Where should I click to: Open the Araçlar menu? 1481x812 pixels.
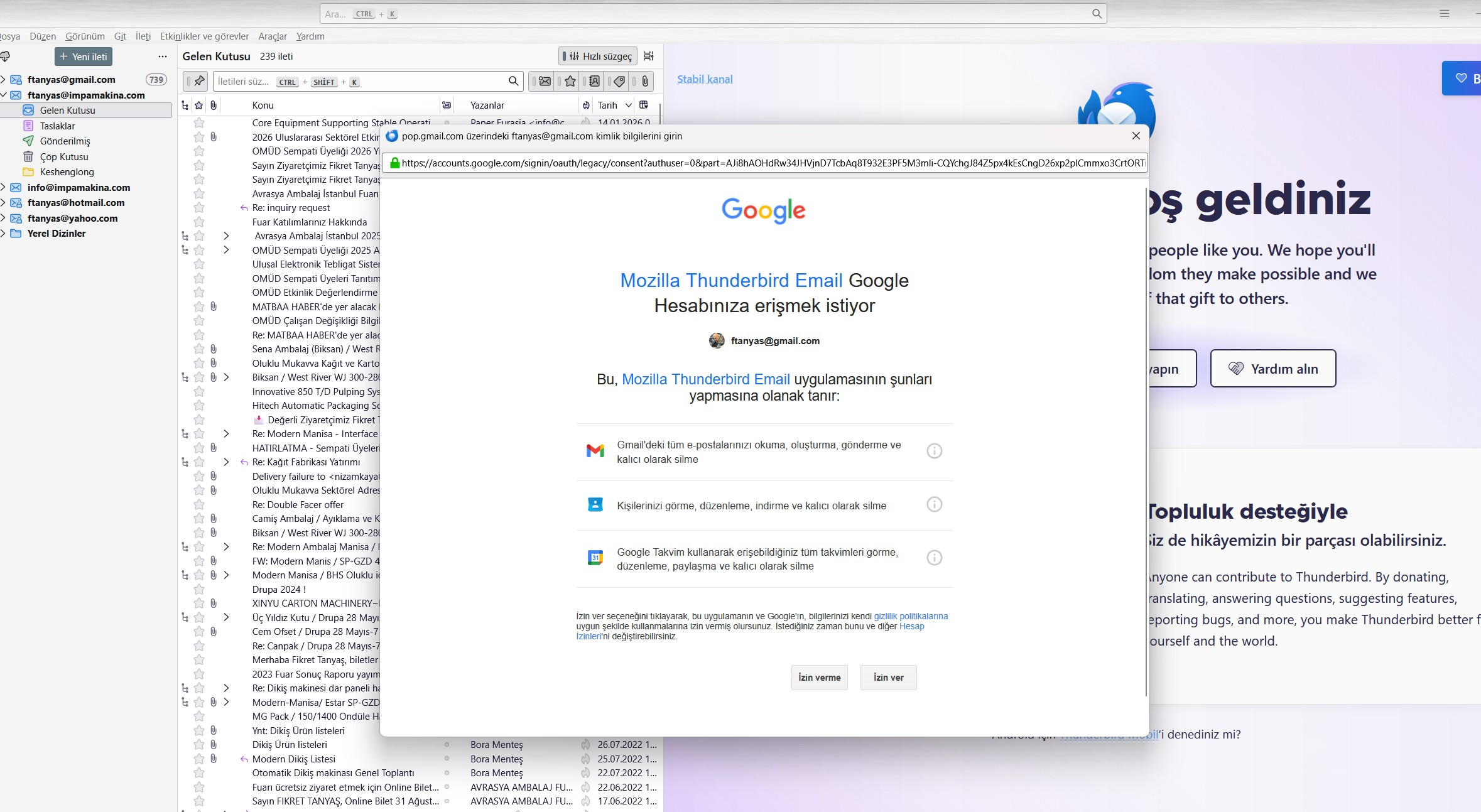[x=272, y=36]
